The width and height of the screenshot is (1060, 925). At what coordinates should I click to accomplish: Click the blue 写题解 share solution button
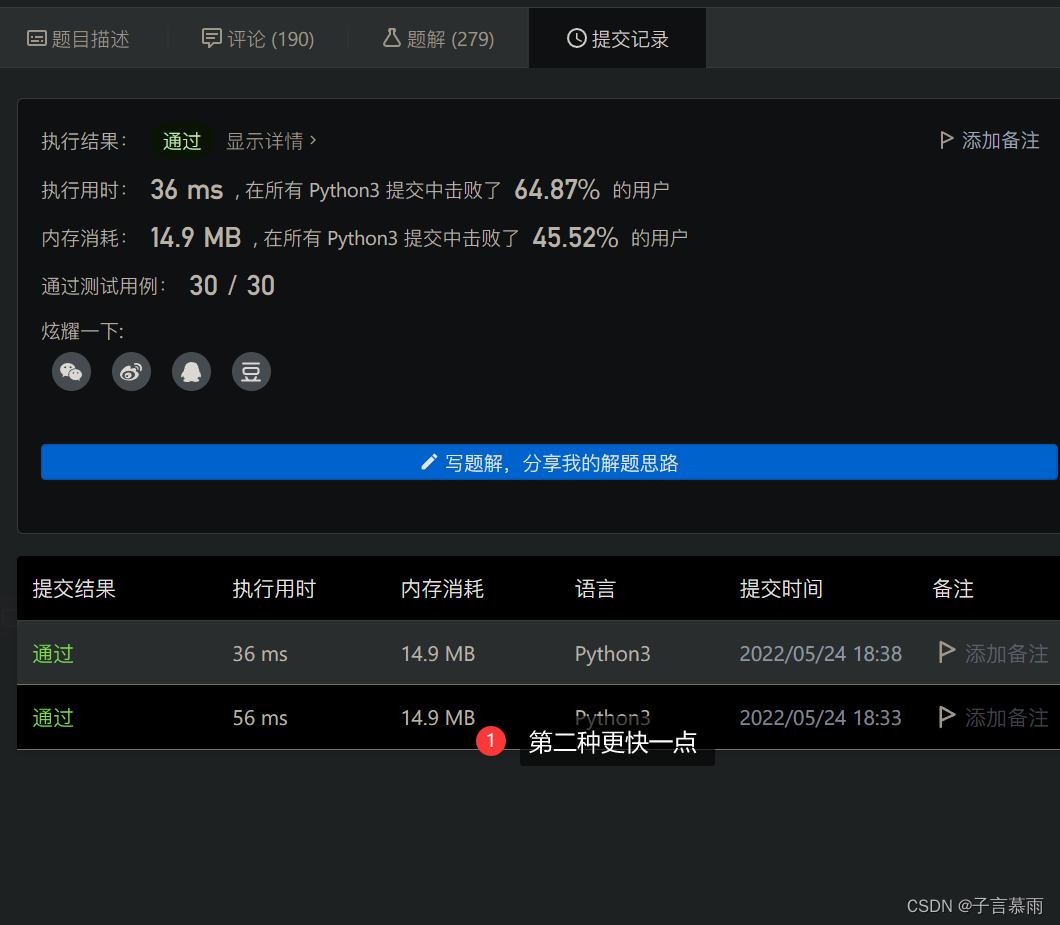tap(549, 462)
